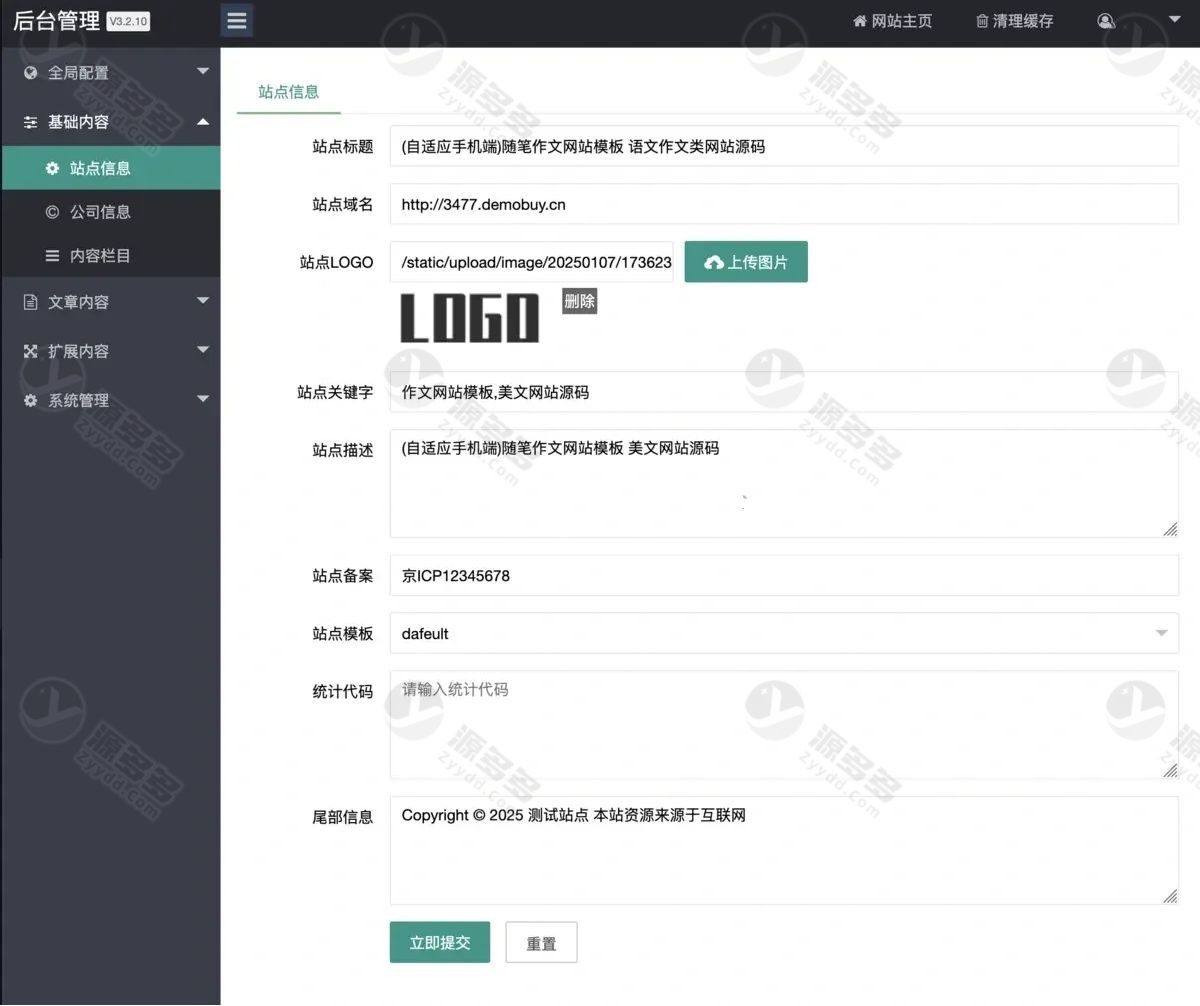This screenshot has width=1200, height=1006.
Task: Open the 站点信息 sidebar item
Action: [110, 168]
